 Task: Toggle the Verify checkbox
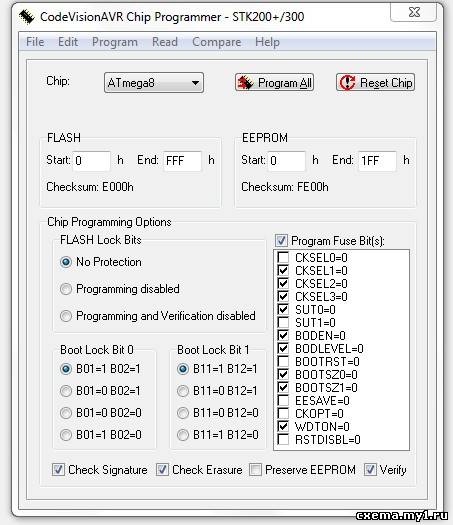point(370,469)
